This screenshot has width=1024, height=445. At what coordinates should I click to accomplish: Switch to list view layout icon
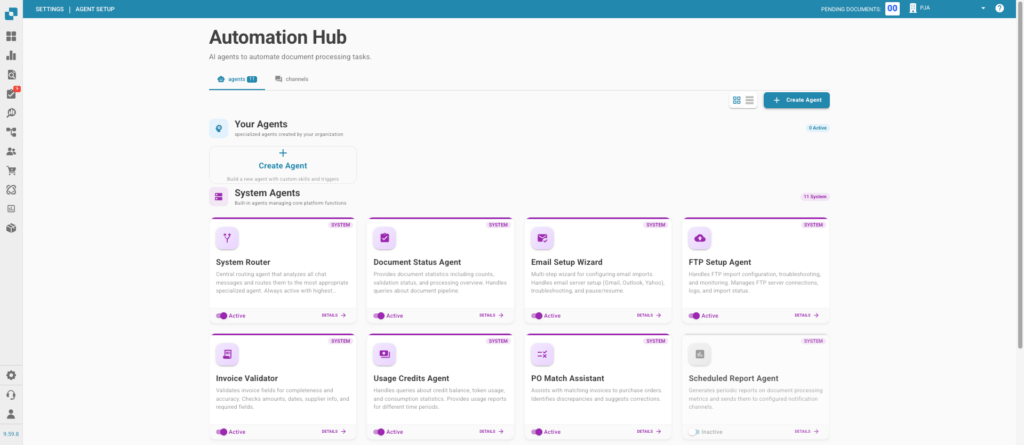coord(750,100)
